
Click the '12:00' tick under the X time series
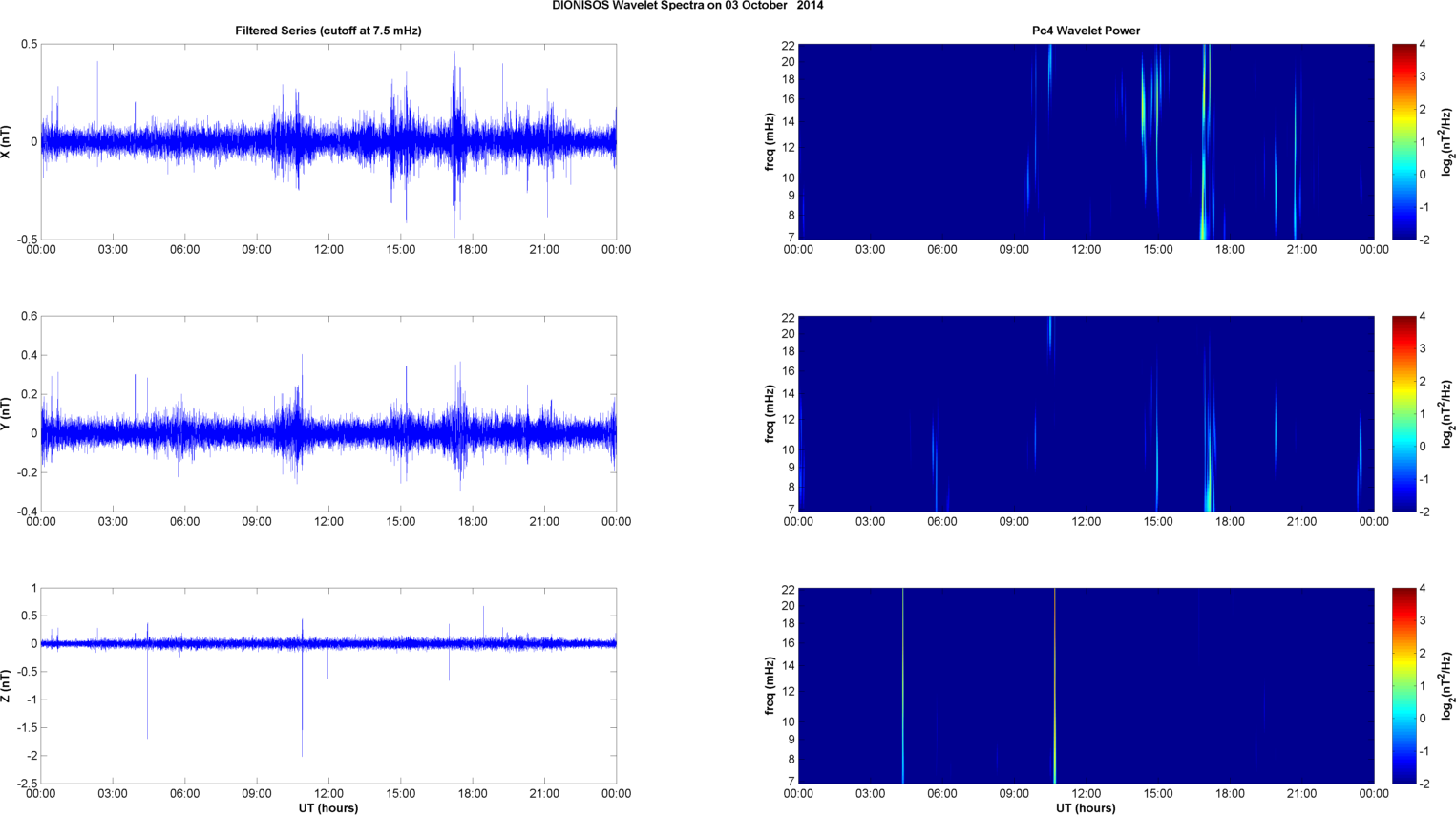pyautogui.click(x=328, y=250)
